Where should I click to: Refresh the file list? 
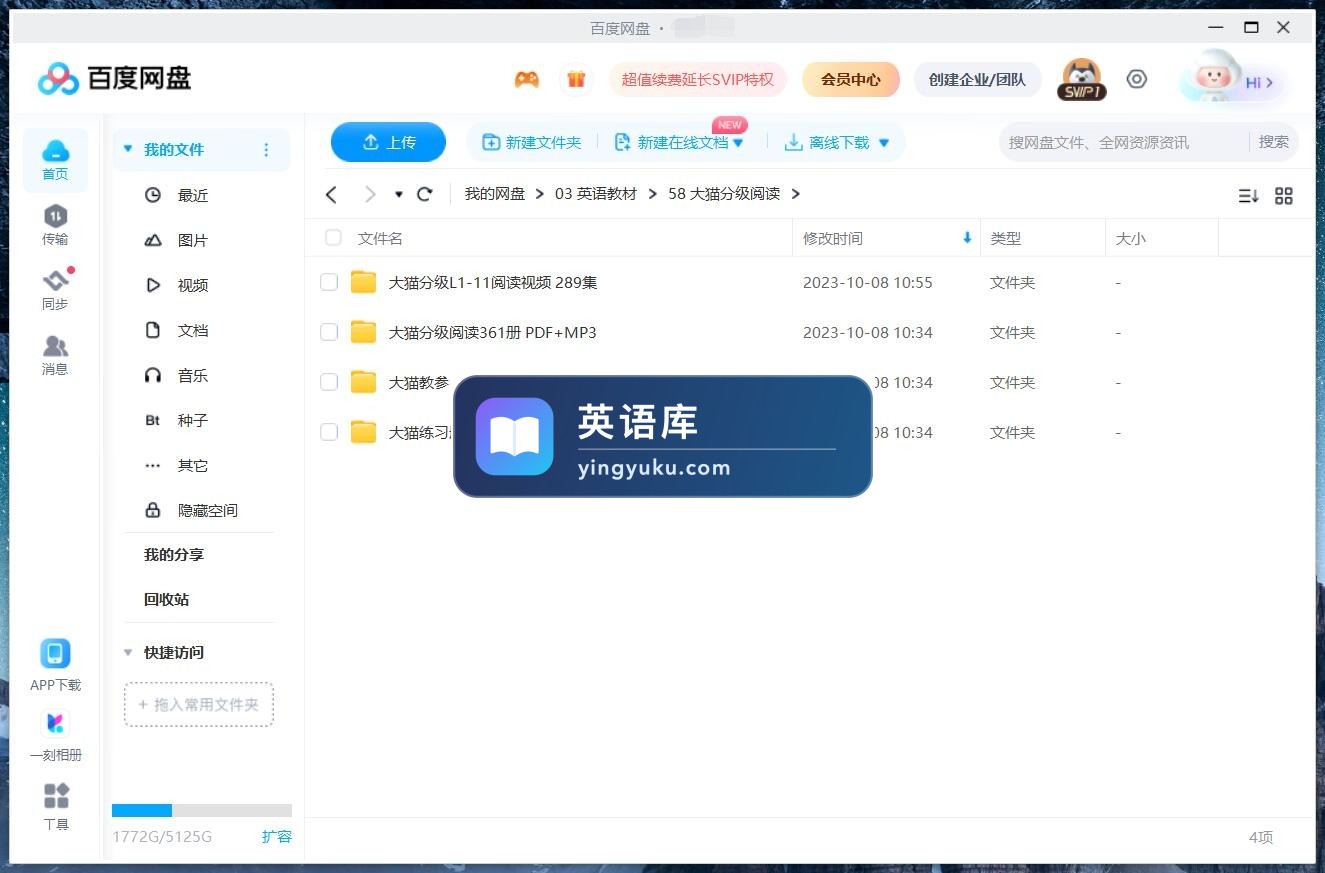point(424,194)
